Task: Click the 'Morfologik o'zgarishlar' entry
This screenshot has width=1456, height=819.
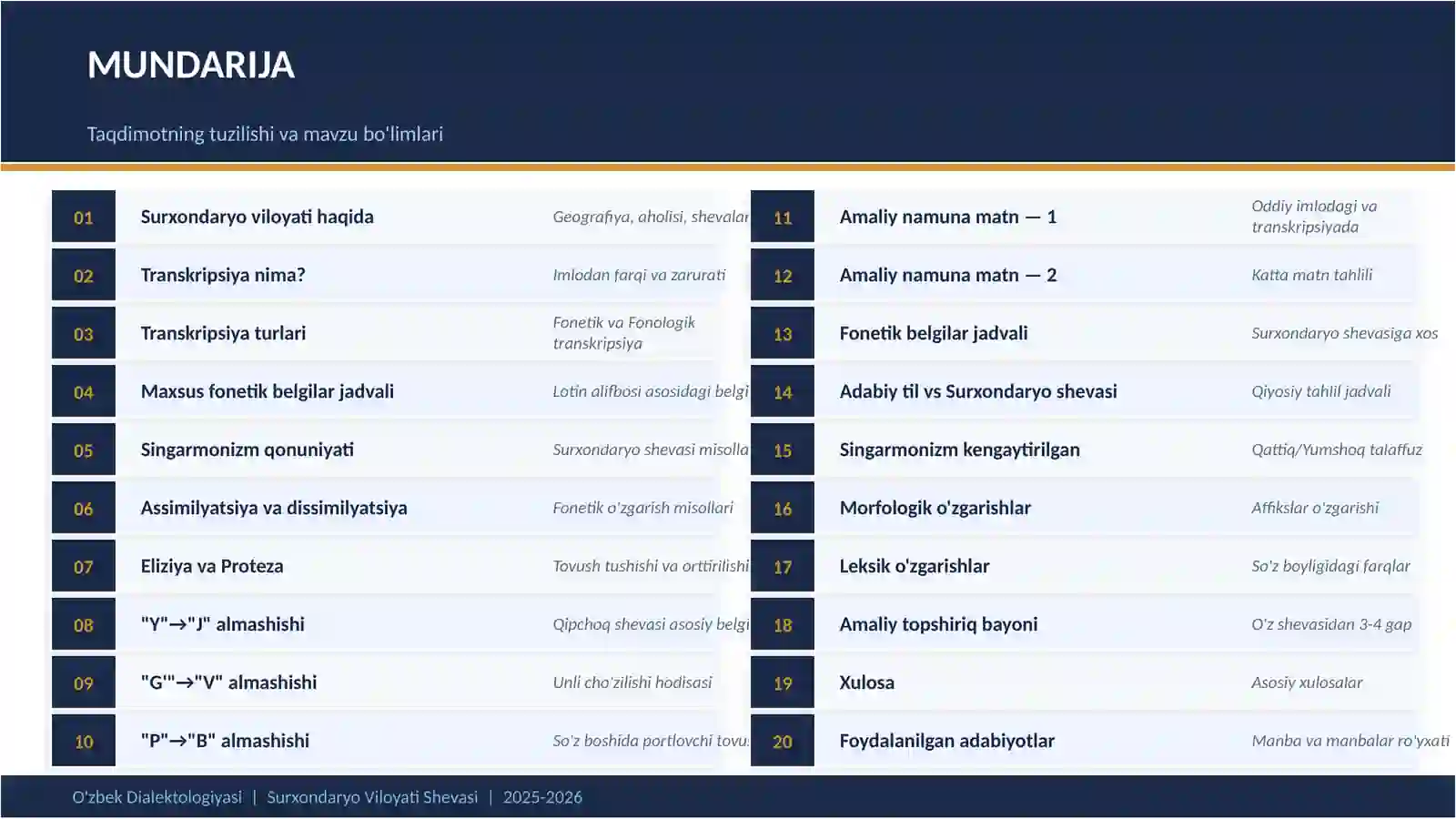Action: click(935, 508)
